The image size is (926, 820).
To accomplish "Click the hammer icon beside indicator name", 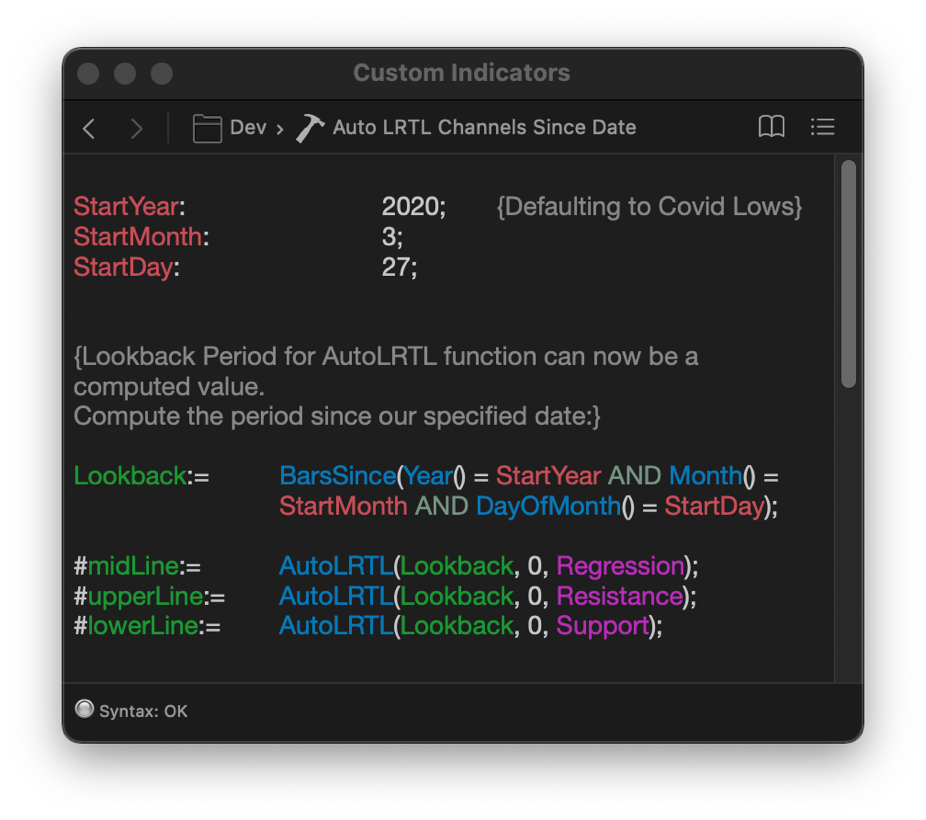I will pyautogui.click(x=310, y=128).
